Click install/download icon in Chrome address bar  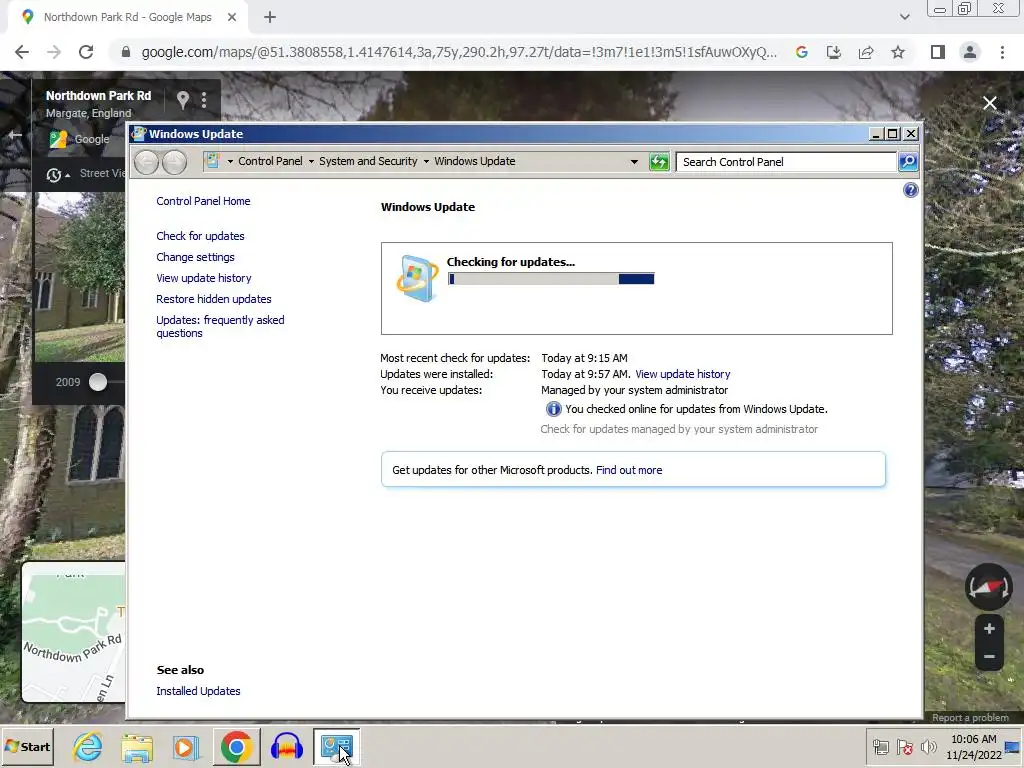tap(834, 52)
